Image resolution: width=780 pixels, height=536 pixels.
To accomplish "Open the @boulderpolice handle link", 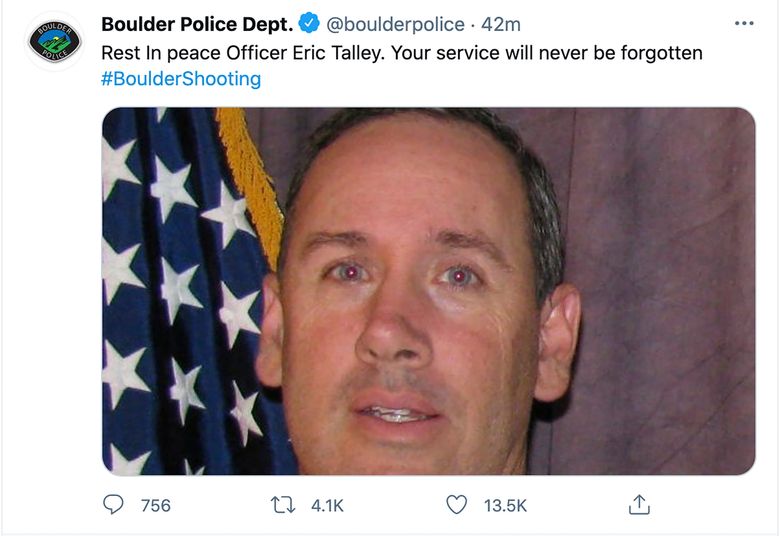I will [x=395, y=24].
